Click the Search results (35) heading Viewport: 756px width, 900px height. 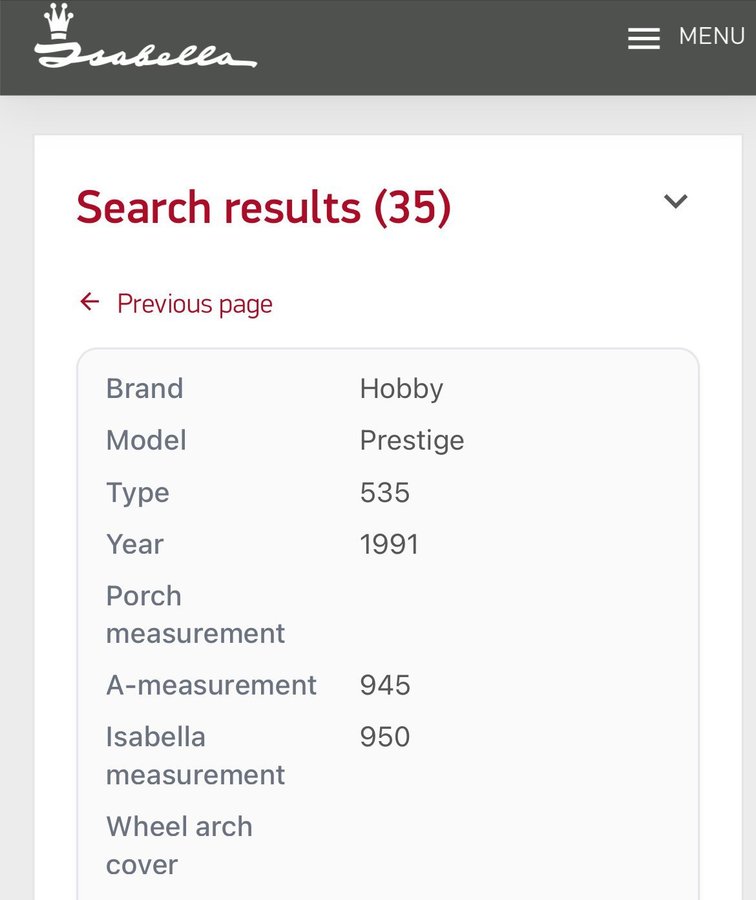coord(263,208)
